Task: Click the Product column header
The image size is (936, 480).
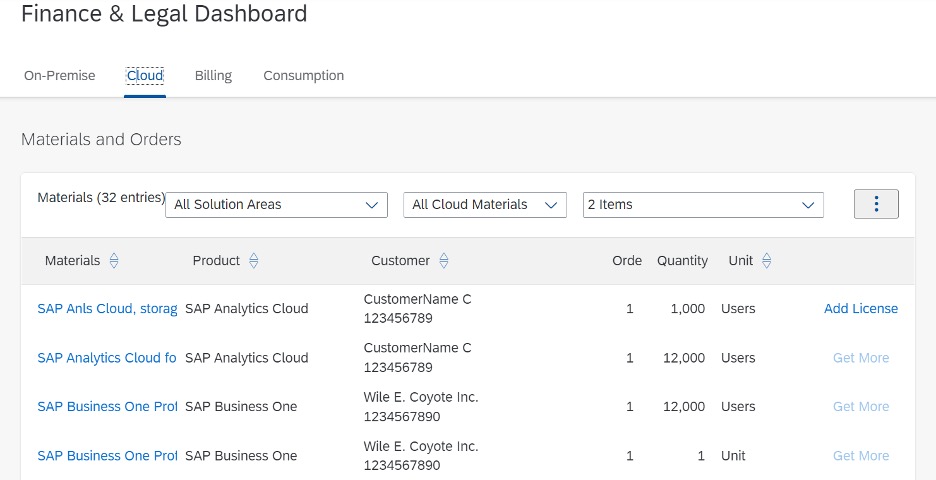Action: [216, 261]
